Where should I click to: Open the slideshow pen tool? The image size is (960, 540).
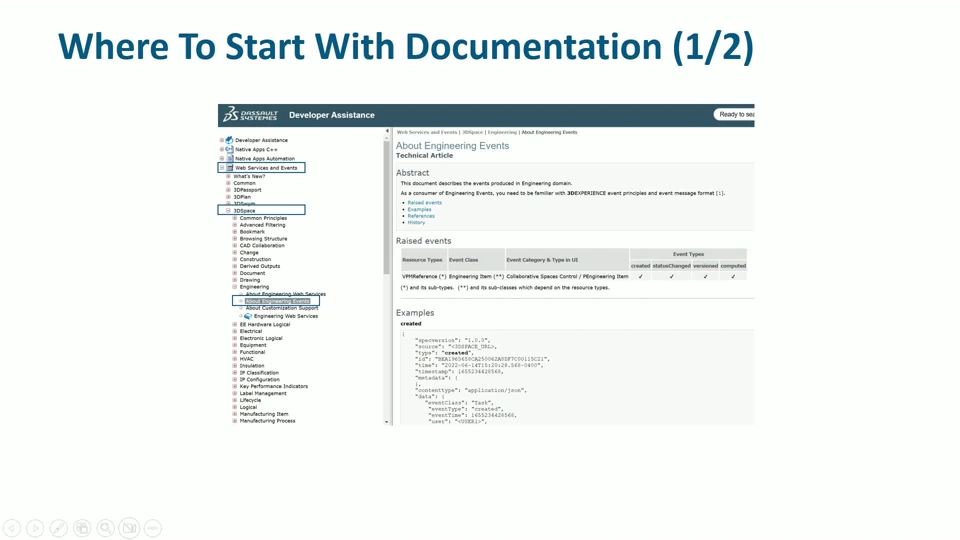point(59,528)
